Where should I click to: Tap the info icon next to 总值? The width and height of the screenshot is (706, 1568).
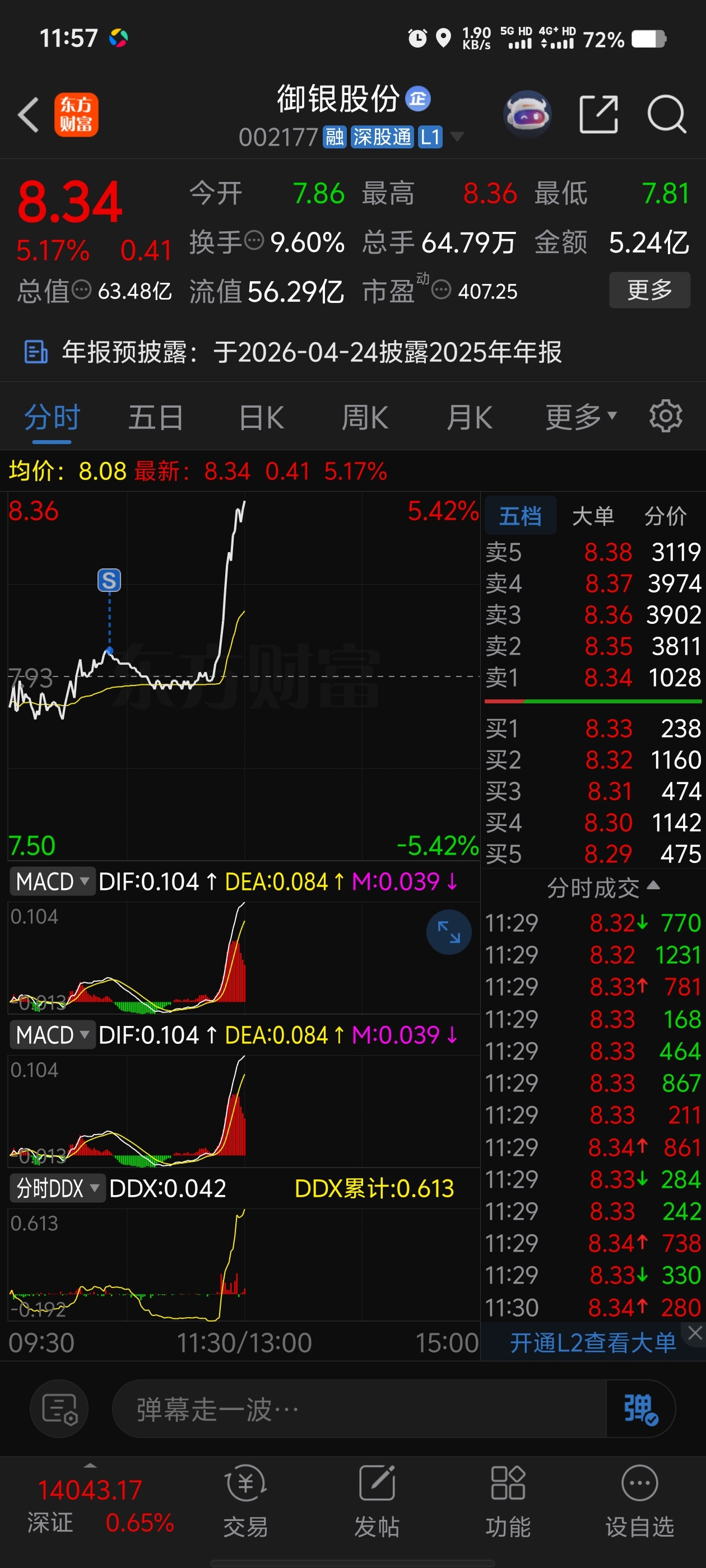click(81, 290)
